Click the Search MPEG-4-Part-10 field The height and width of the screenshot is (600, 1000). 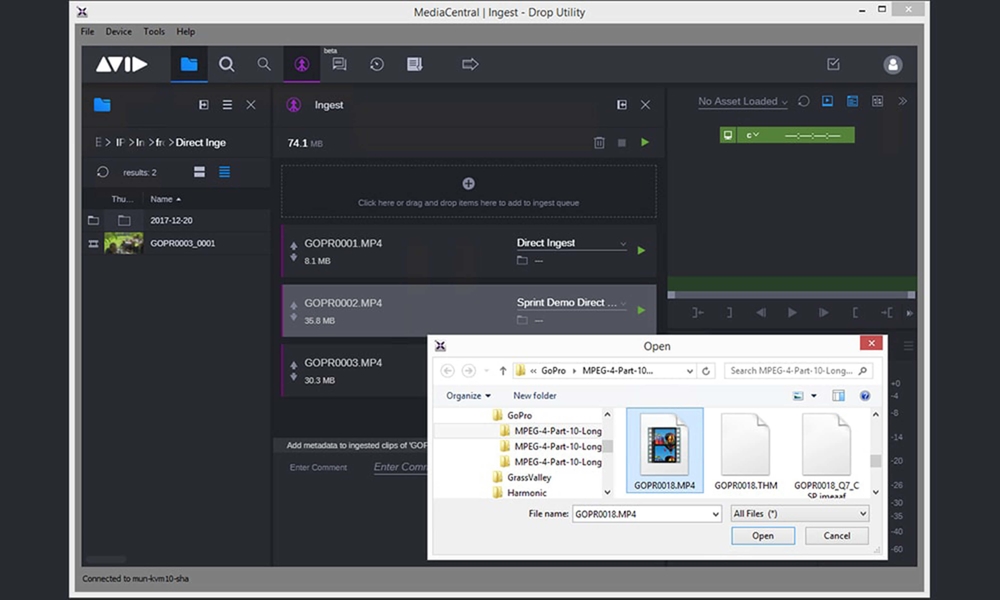tap(798, 370)
